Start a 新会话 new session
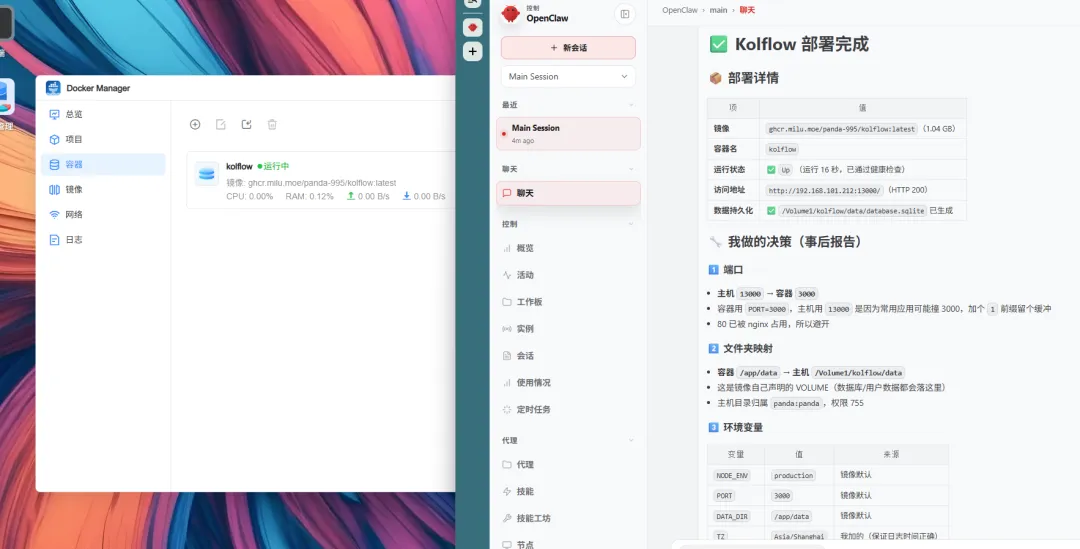 coord(568,48)
